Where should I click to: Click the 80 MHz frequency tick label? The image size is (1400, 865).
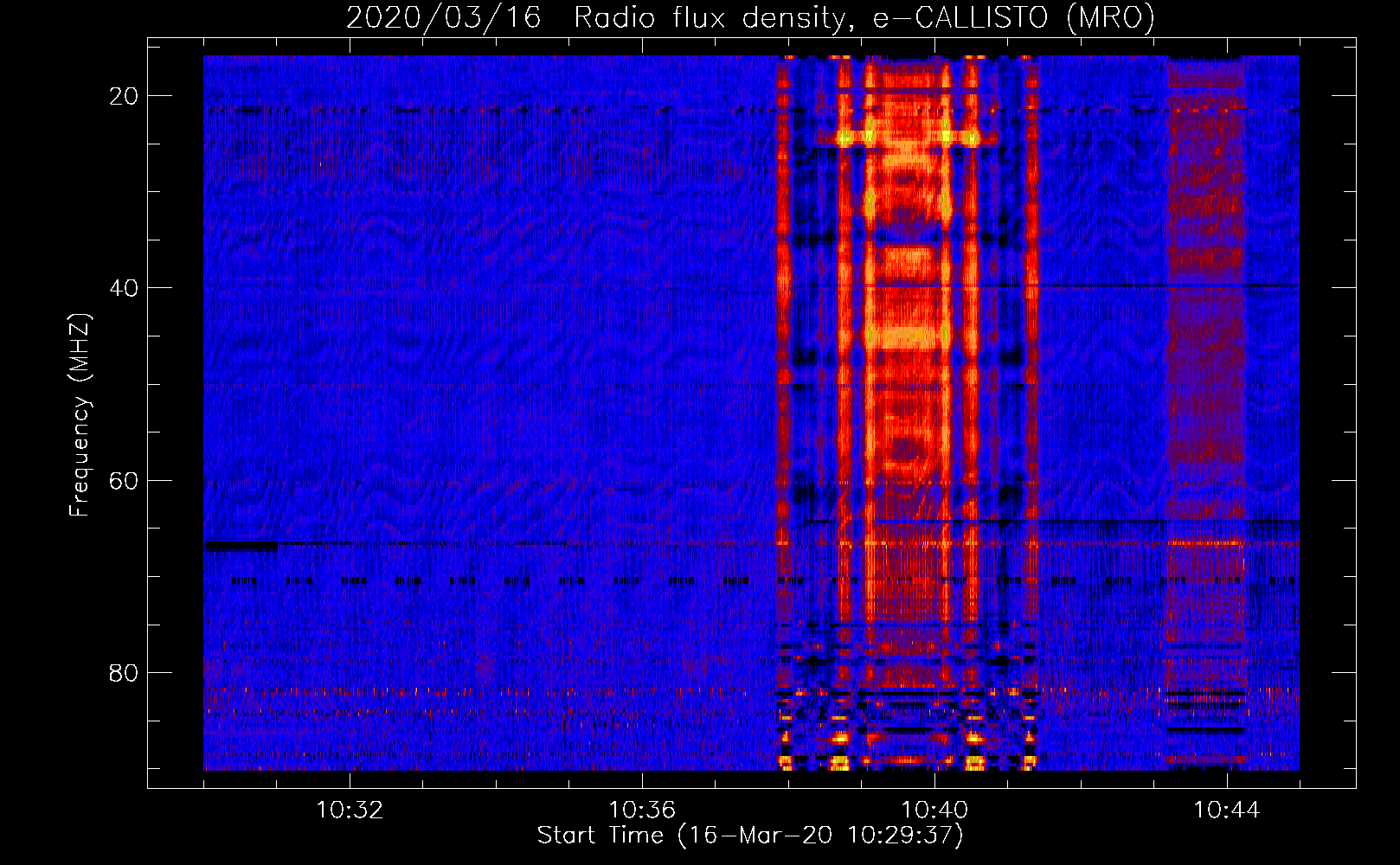click(x=124, y=673)
